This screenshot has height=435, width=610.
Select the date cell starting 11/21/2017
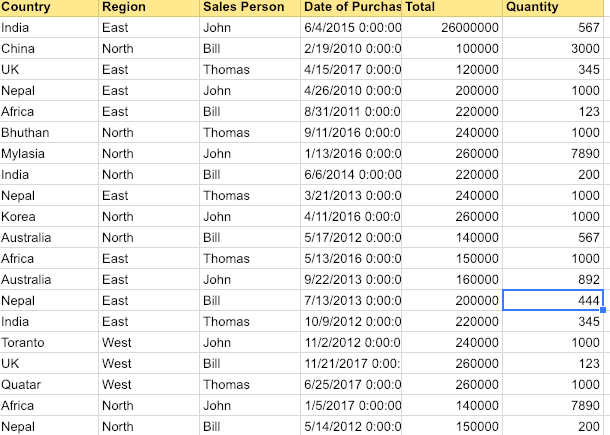(351, 364)
